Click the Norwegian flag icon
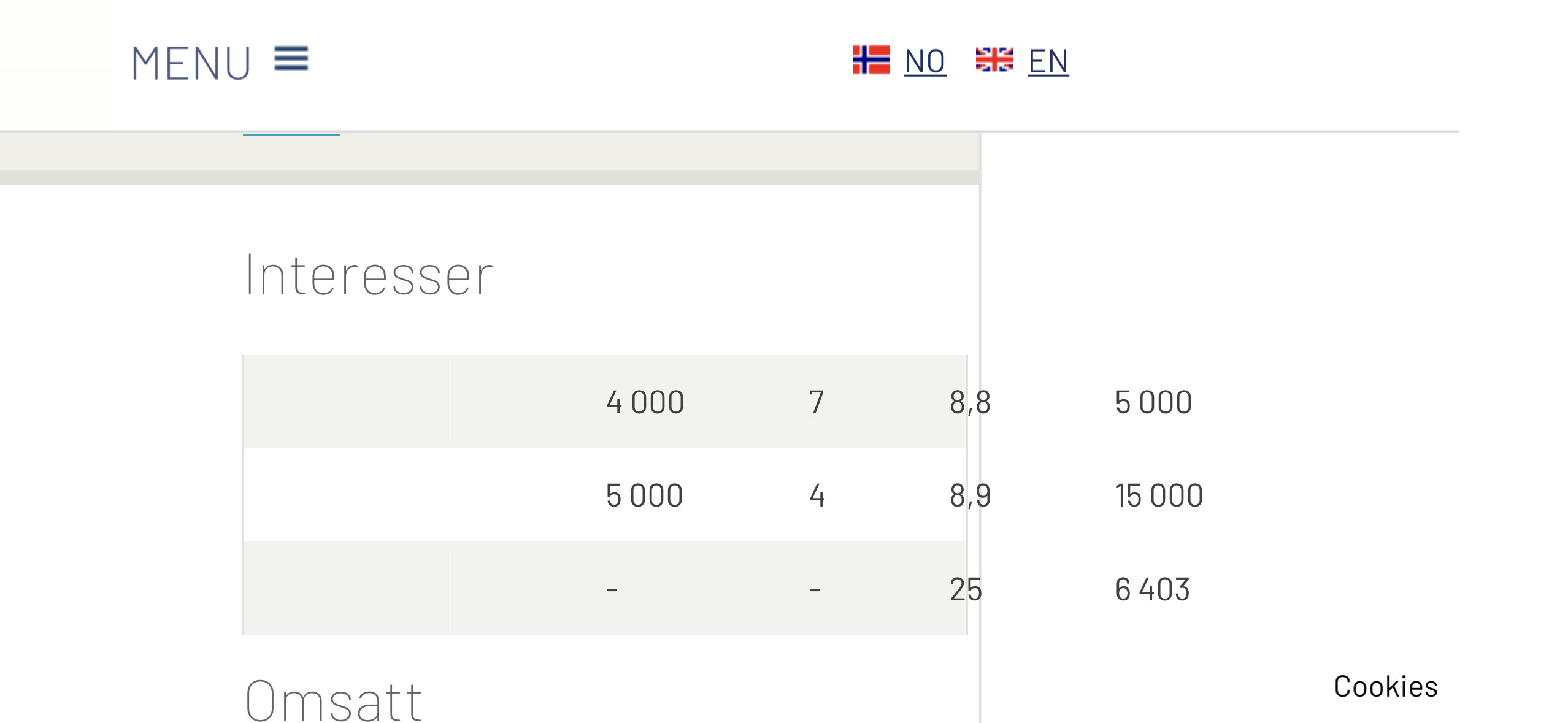This screenshot has width=1568, height=723. pyautogui.click(x=870, y=59)
